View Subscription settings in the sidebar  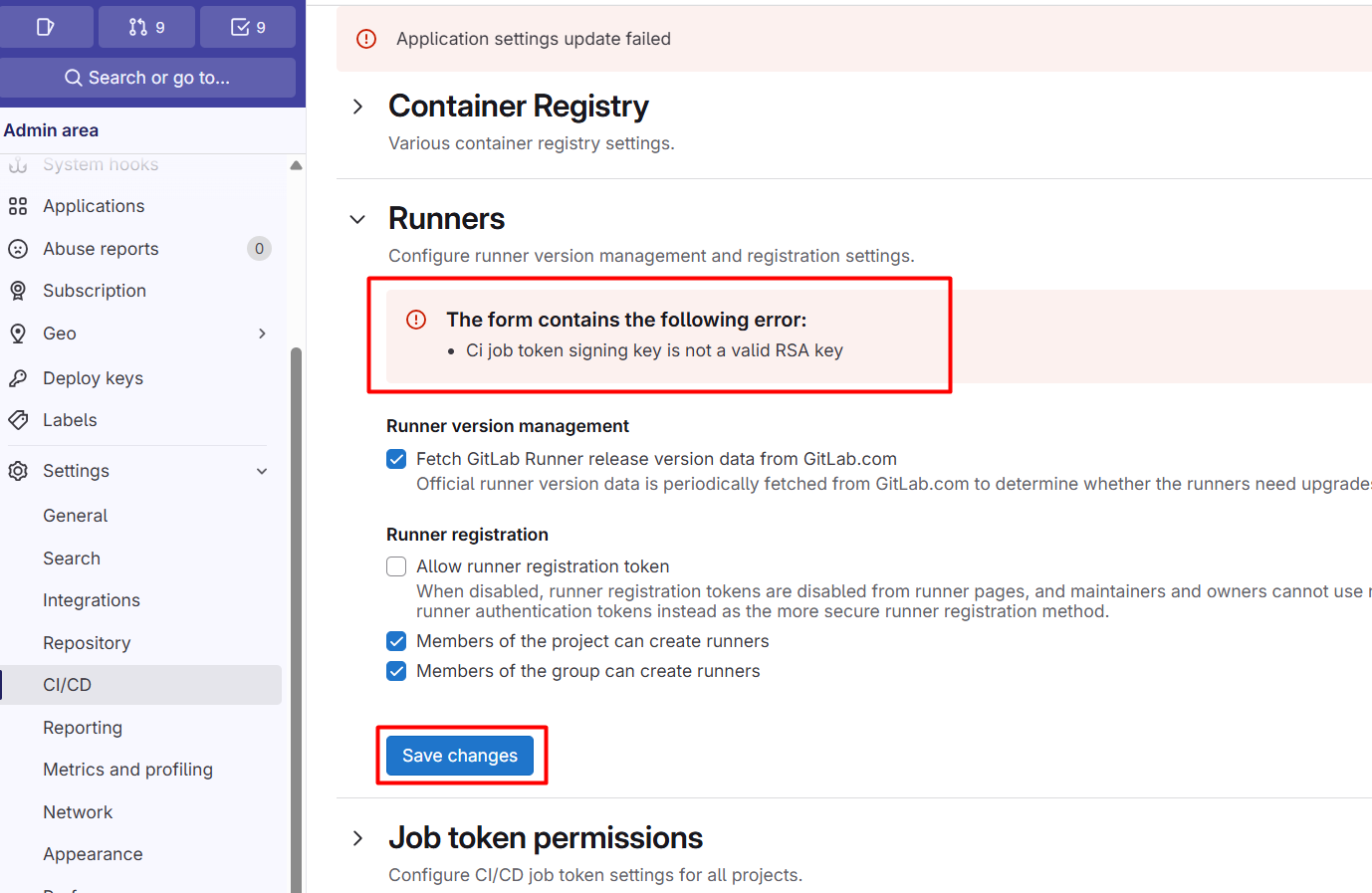94,290
